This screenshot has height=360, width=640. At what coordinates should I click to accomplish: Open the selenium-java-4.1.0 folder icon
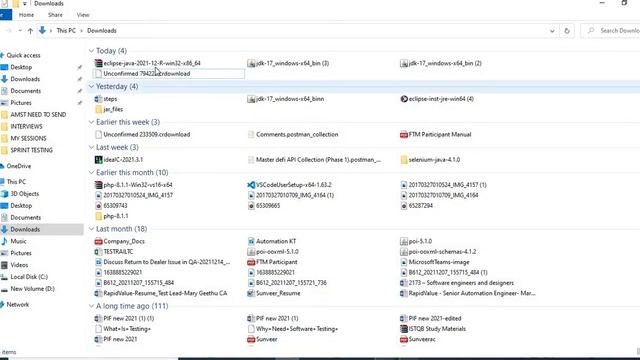click(x=404, y=160)
